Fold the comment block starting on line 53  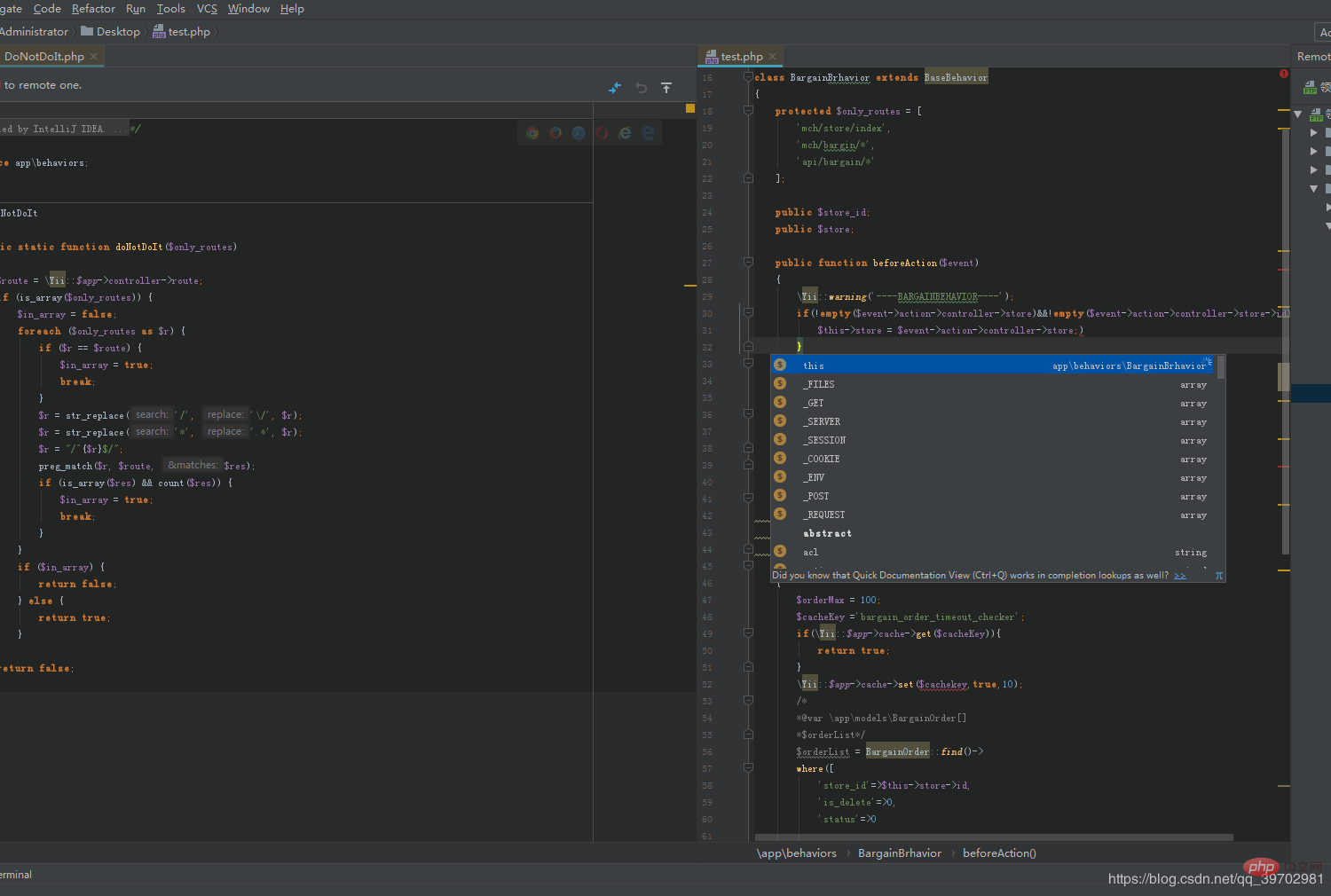coord(748,701)
